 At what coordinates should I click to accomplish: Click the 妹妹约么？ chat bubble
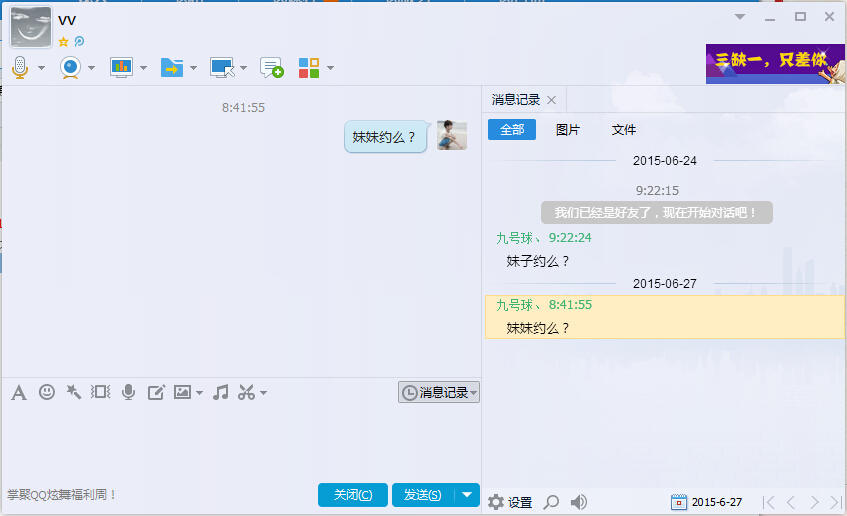pos(384,137)
